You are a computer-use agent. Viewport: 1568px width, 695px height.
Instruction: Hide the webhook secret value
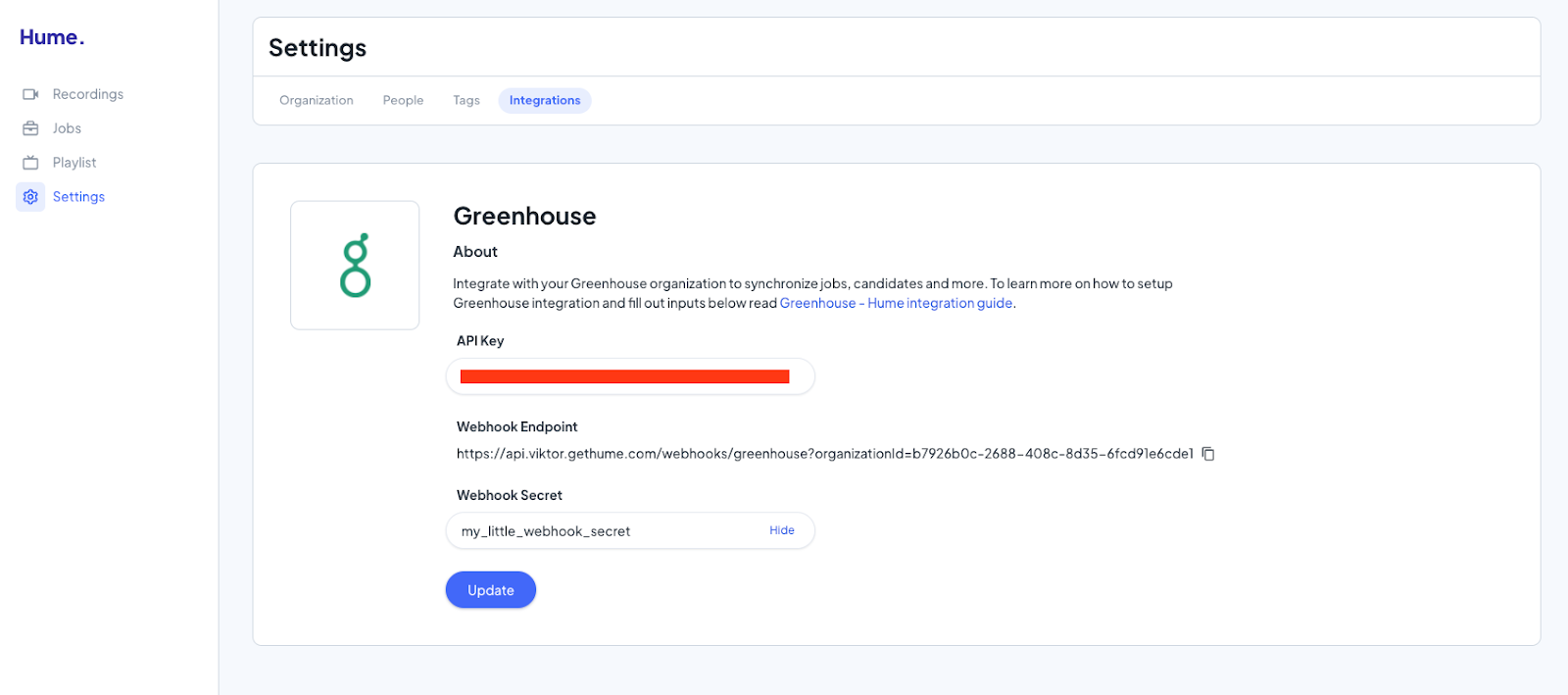tap(782, 530)
